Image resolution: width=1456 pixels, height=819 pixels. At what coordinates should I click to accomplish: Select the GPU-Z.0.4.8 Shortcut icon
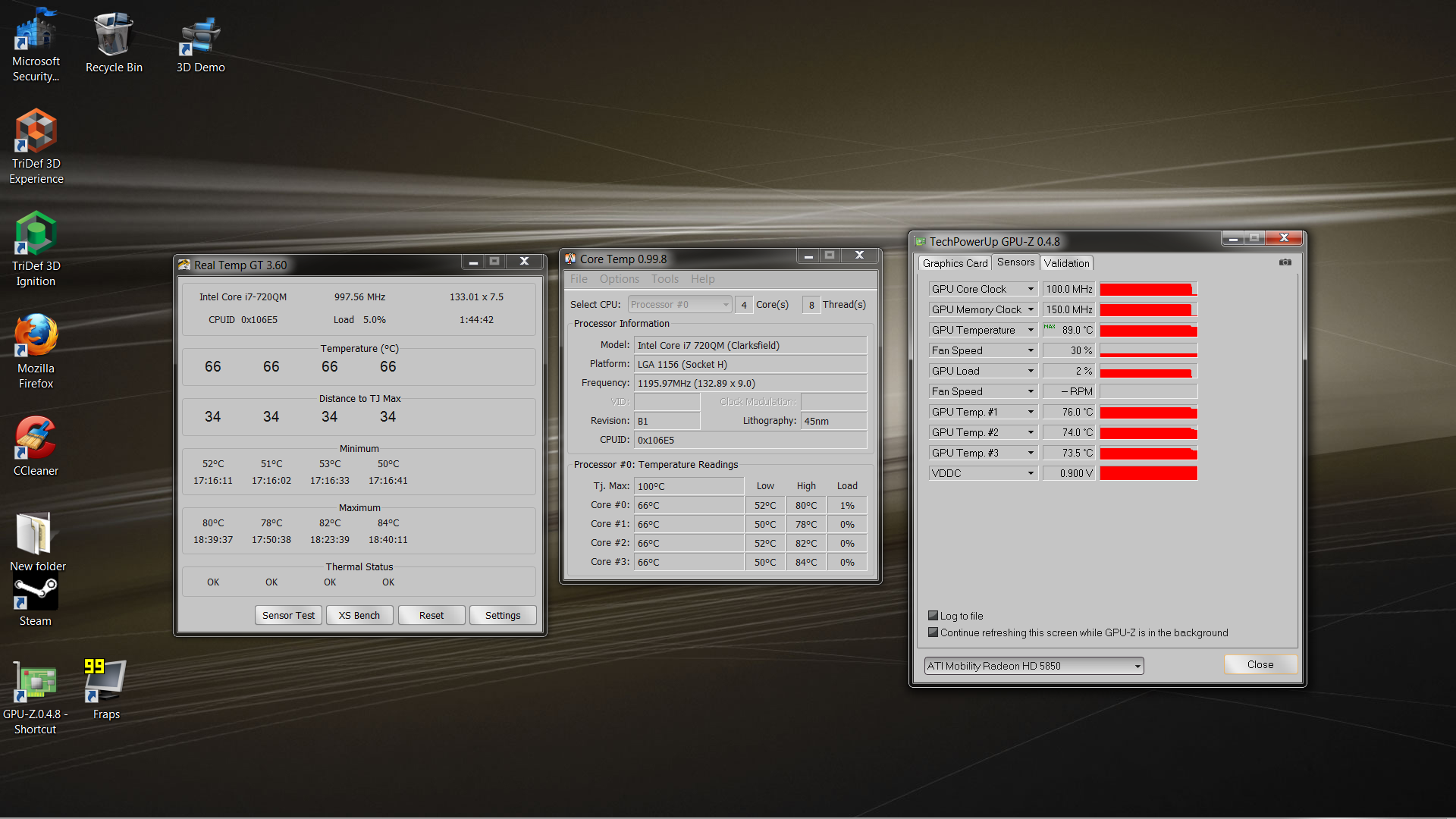35,698
